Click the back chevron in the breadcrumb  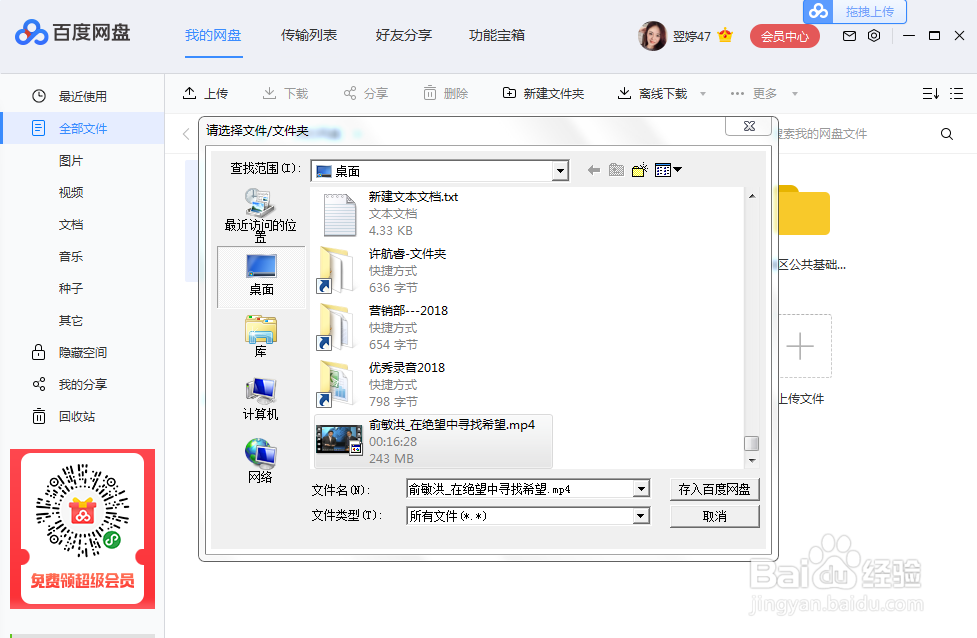pyautogui.click(x=186, y=134)
